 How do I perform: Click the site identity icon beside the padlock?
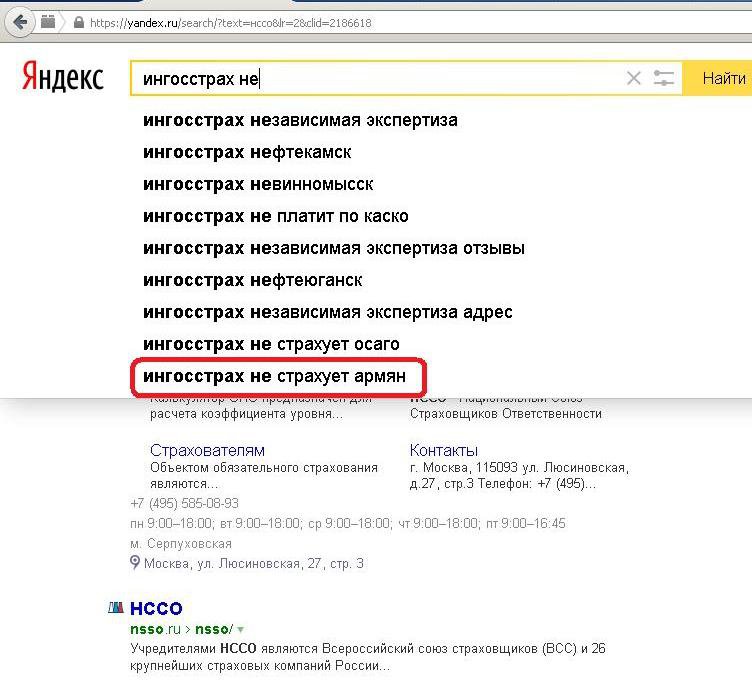point(48,21)
